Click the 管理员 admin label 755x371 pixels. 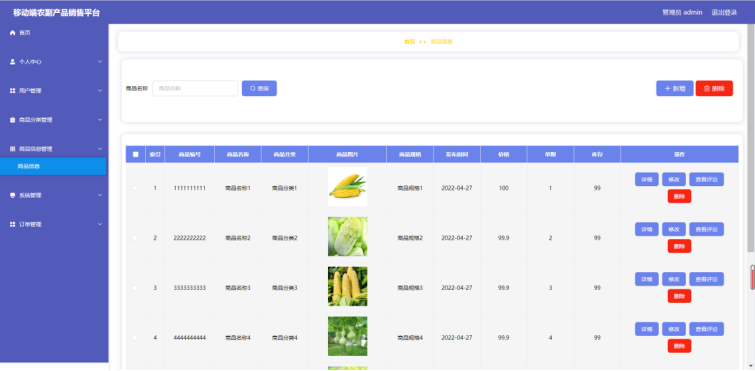pyautogui.click(x=682, y=13)
